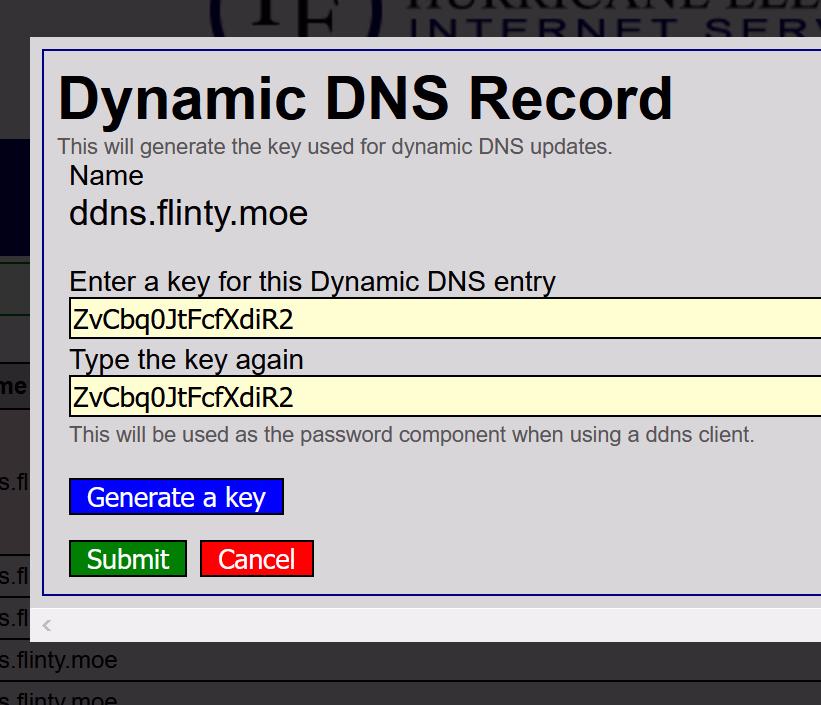
Task: Click the left arrow on horizontal scrollbar
Action: 46,626
